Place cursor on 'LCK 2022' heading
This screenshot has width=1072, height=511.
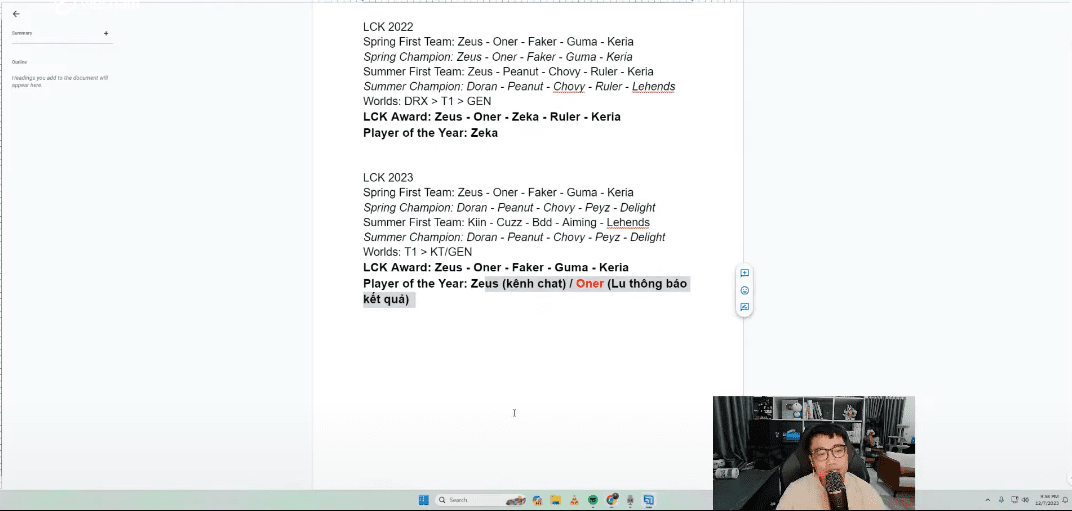pos(388,27)
